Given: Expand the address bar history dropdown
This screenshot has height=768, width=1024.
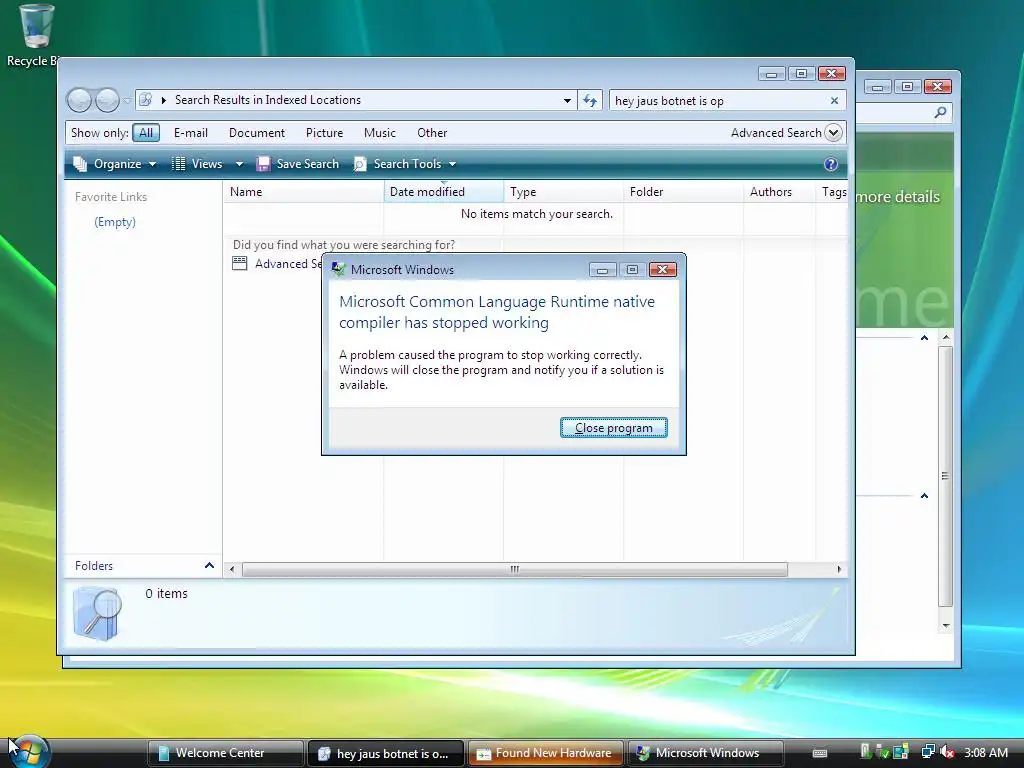Looking at the screenshot, I should 567,101.
